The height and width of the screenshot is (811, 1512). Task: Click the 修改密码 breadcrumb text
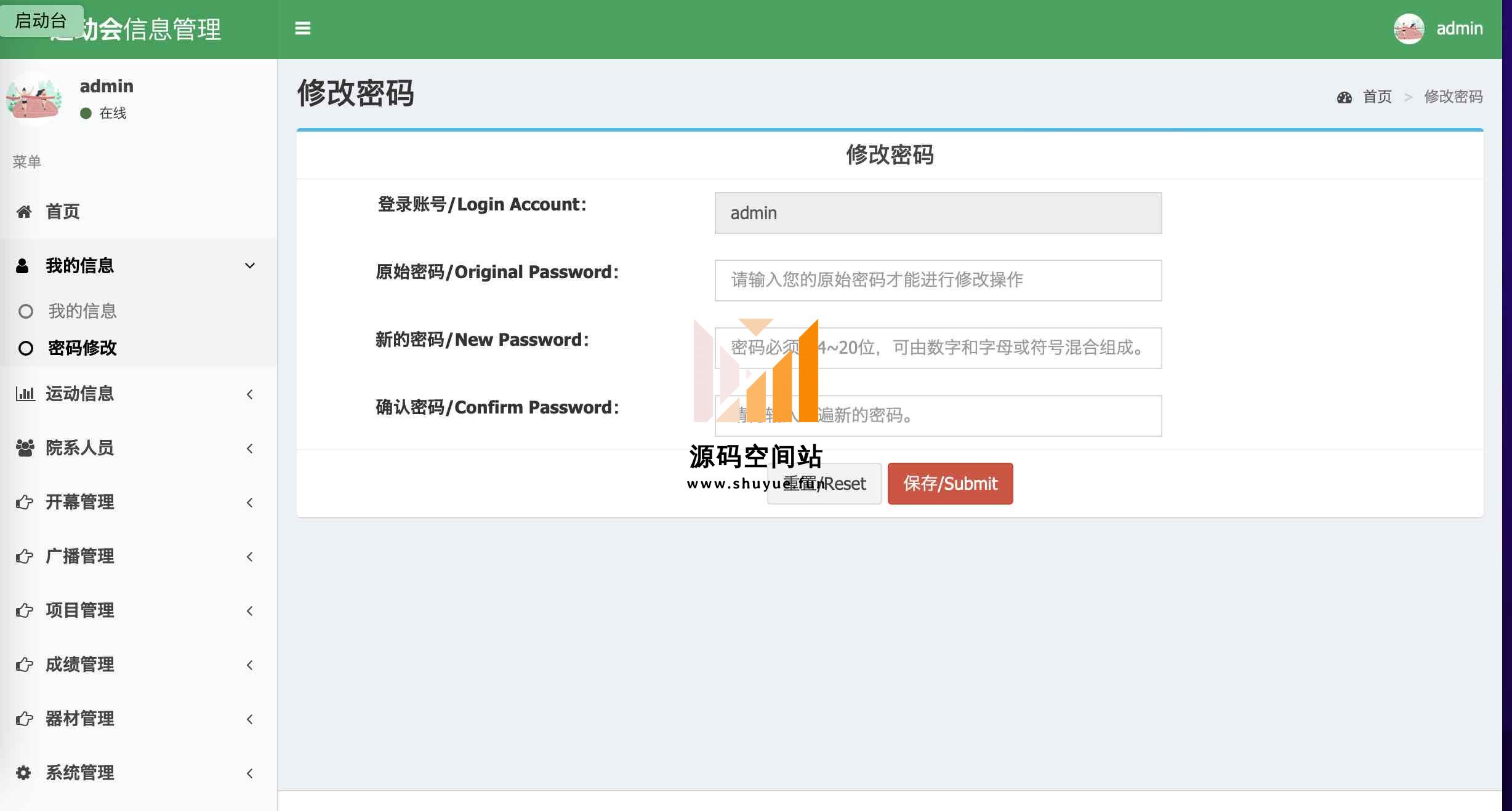(x=1453, y=97)
